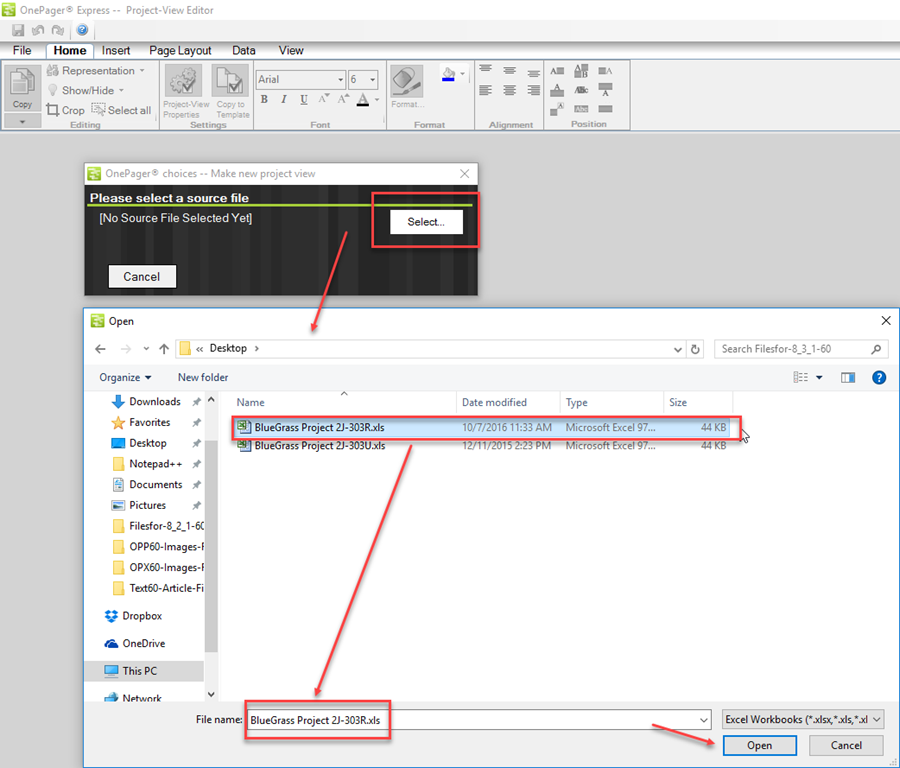Open the font color picker arrow
This screenshot has width=900, height=768.
[377, 99]
